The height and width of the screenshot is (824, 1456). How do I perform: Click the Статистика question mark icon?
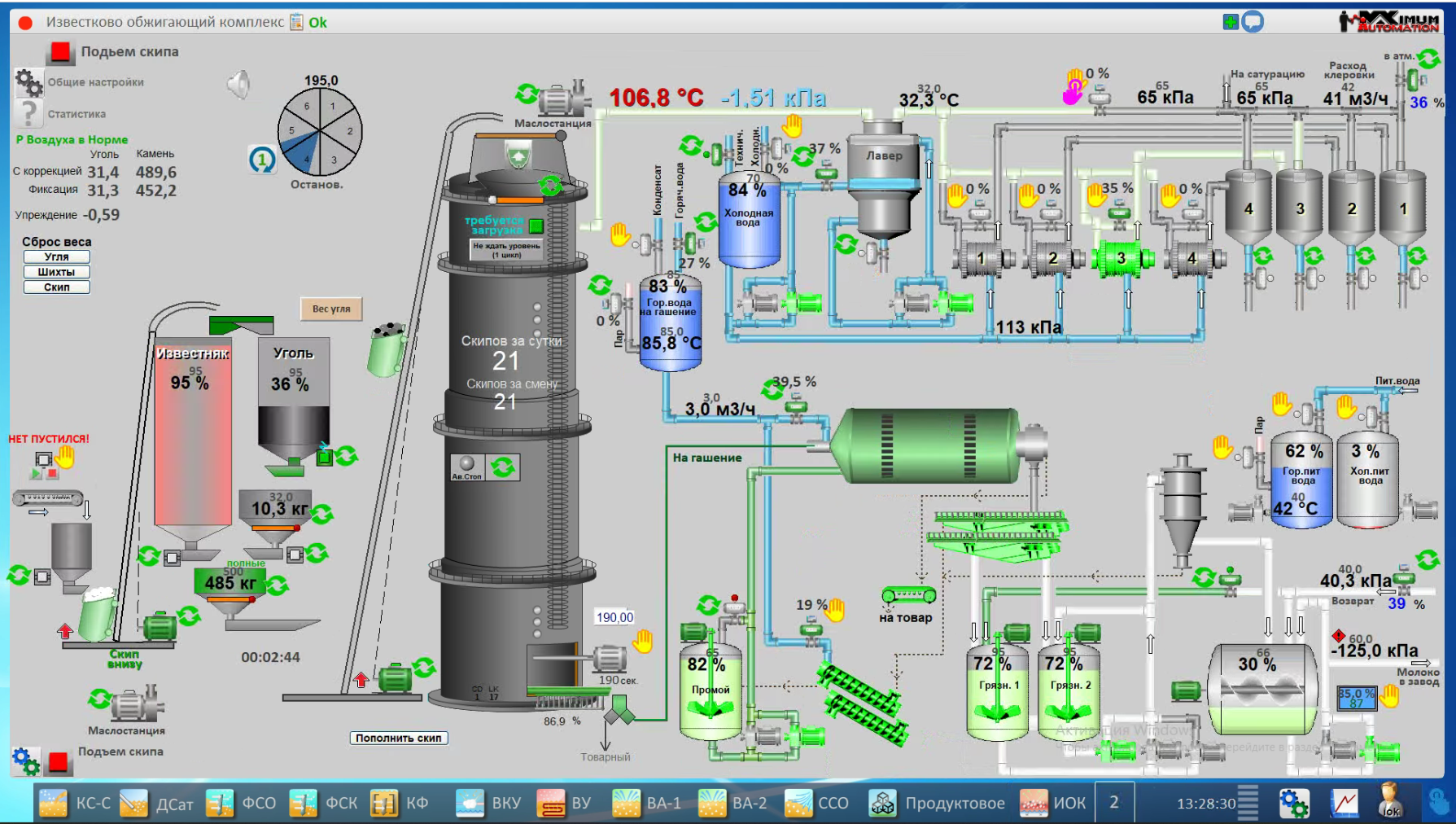(28, 113)
